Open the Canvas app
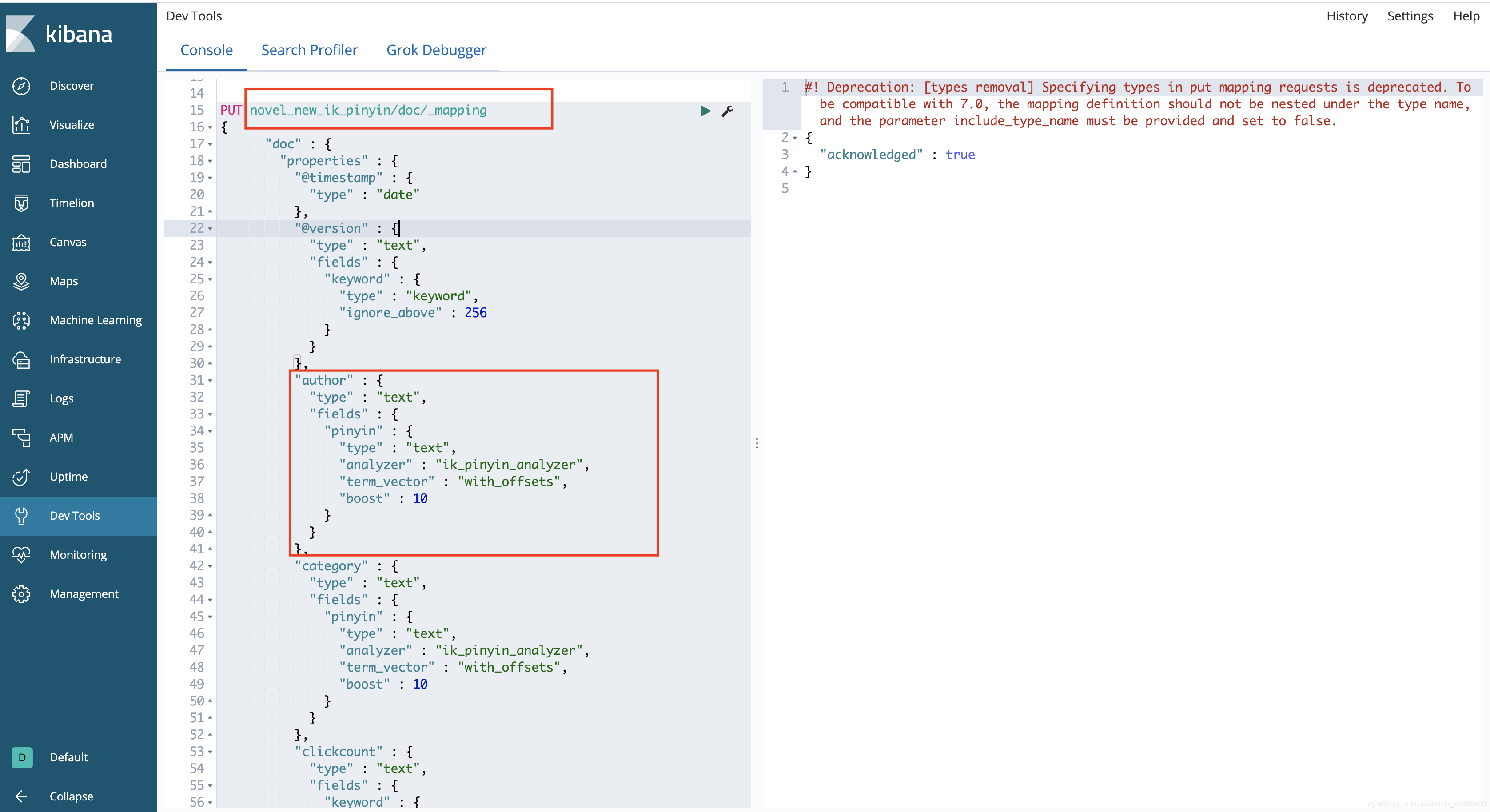 (68, 242)
